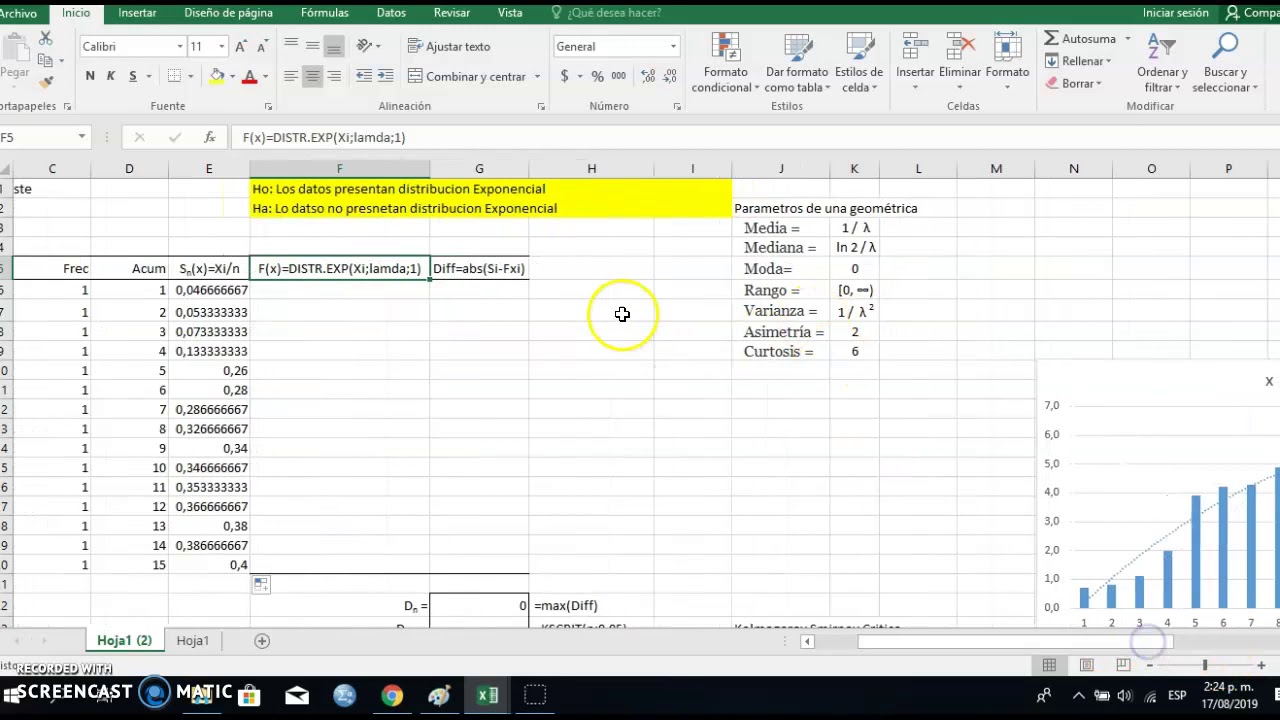Center text horizontally
The image size is (1280, 720).
(x=312, y=76)
